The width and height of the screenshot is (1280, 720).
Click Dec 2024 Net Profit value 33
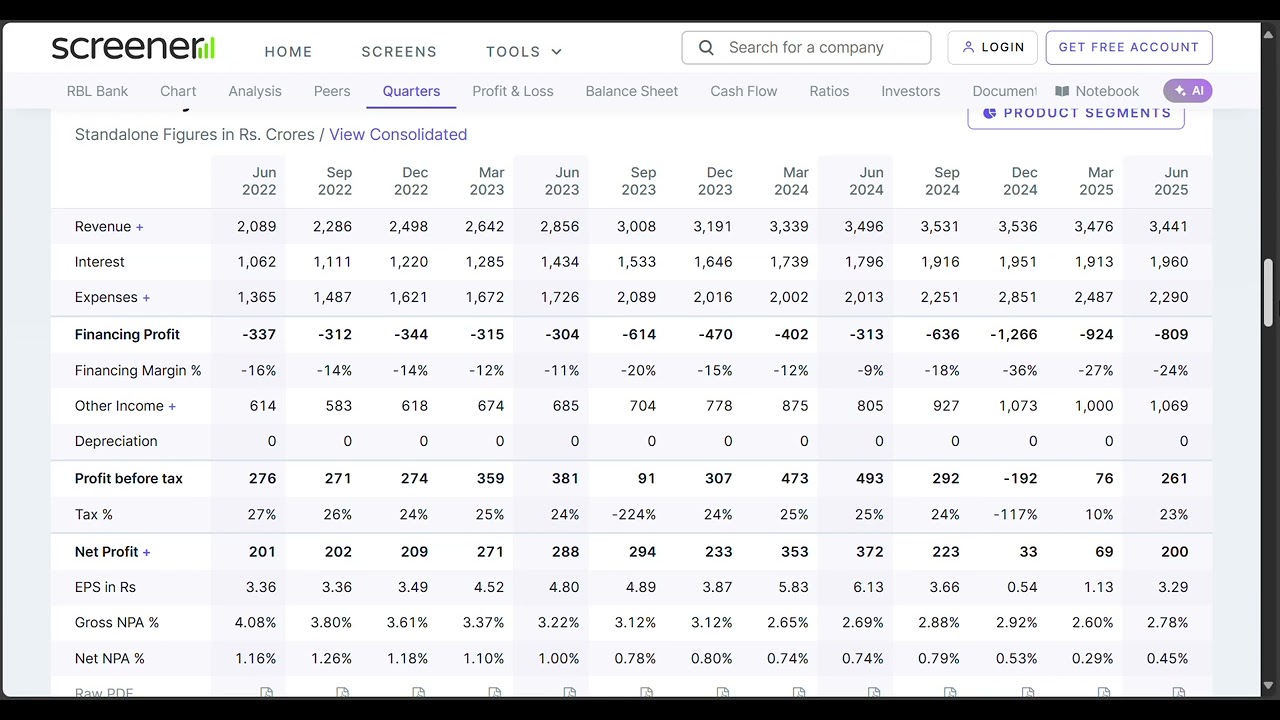[x=1029, y=551]
